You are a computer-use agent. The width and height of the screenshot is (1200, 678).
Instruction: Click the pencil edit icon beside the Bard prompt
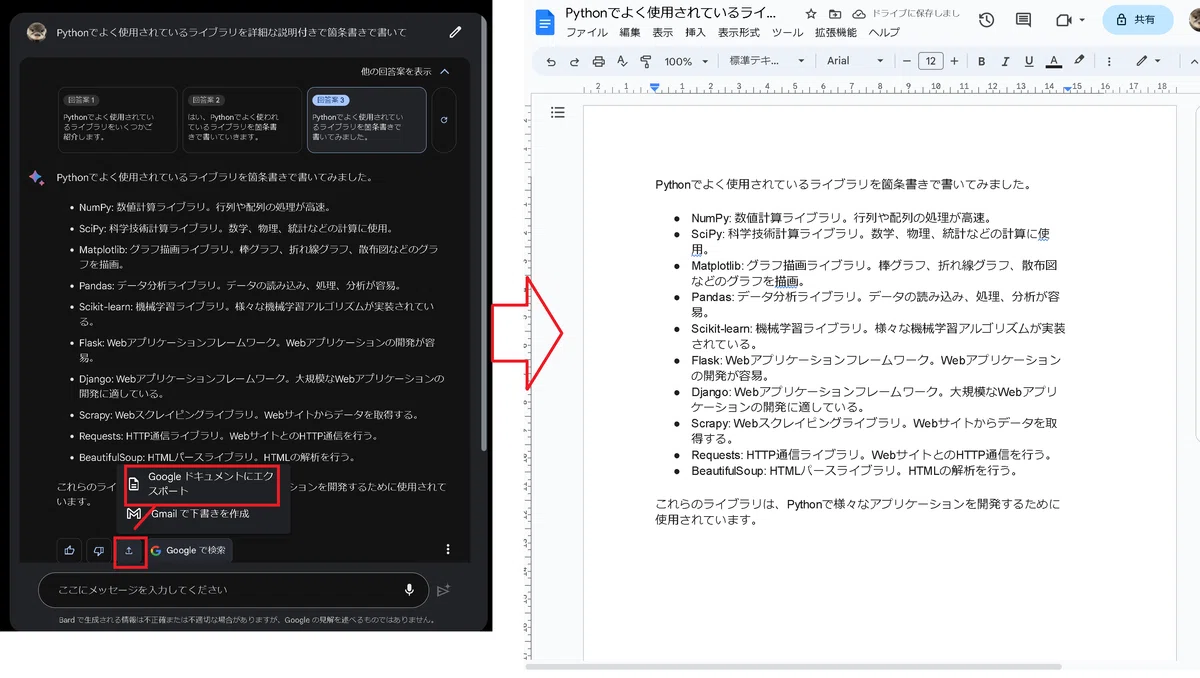pos(456,32)
